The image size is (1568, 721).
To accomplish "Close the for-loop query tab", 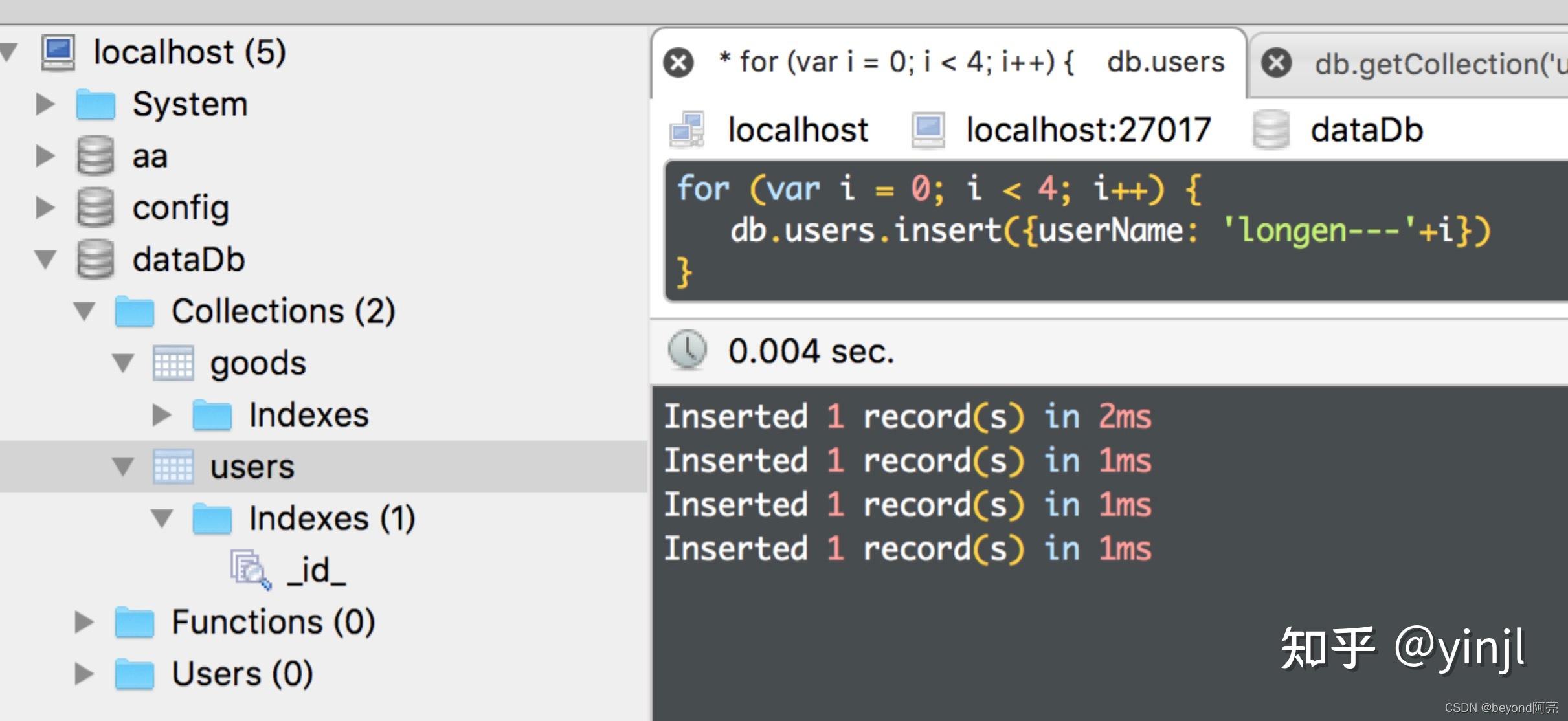I will [678, 63].
